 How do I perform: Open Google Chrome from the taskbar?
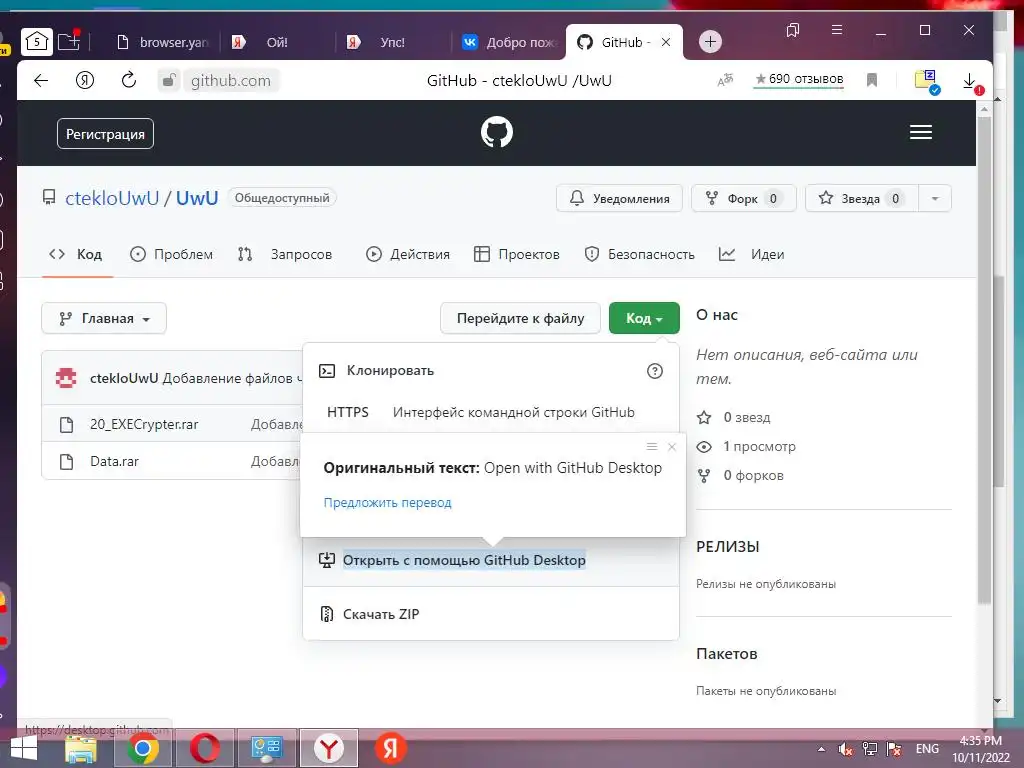coord(143,749)
